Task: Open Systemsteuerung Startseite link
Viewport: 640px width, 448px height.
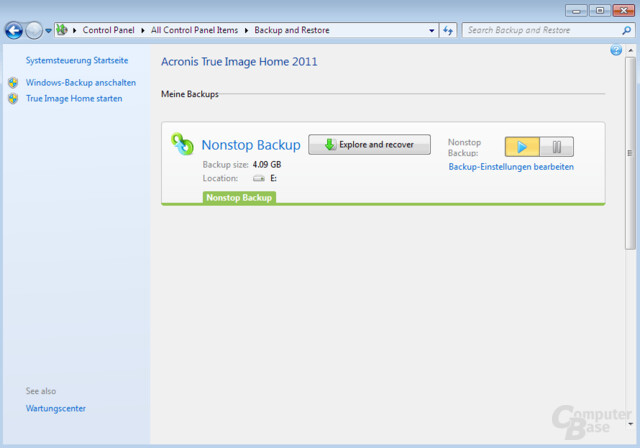Action: 77,60
